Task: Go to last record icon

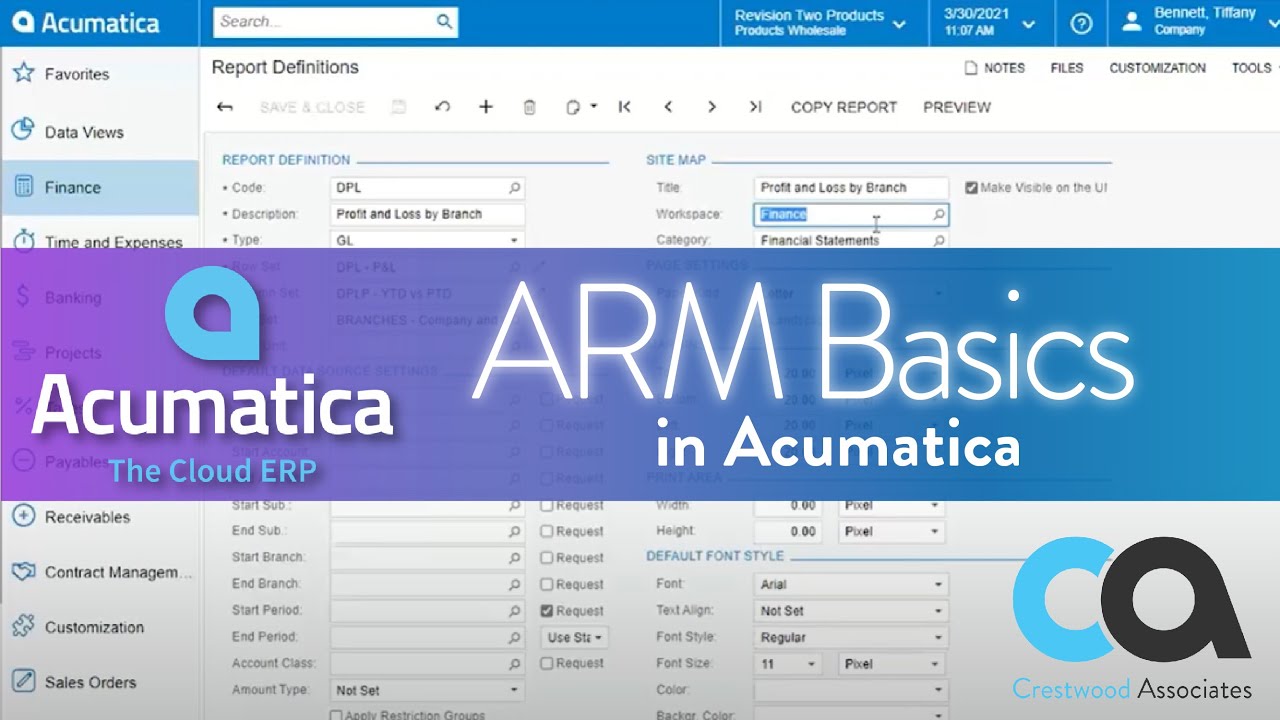Action: coord(756,107)
